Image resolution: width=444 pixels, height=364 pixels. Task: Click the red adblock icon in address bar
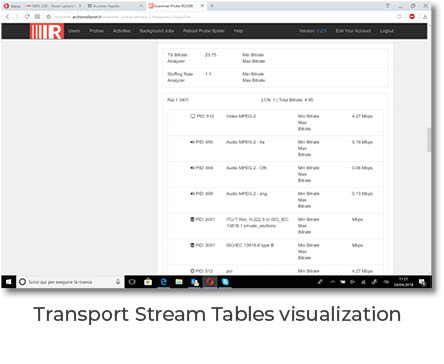click(412, 16)
